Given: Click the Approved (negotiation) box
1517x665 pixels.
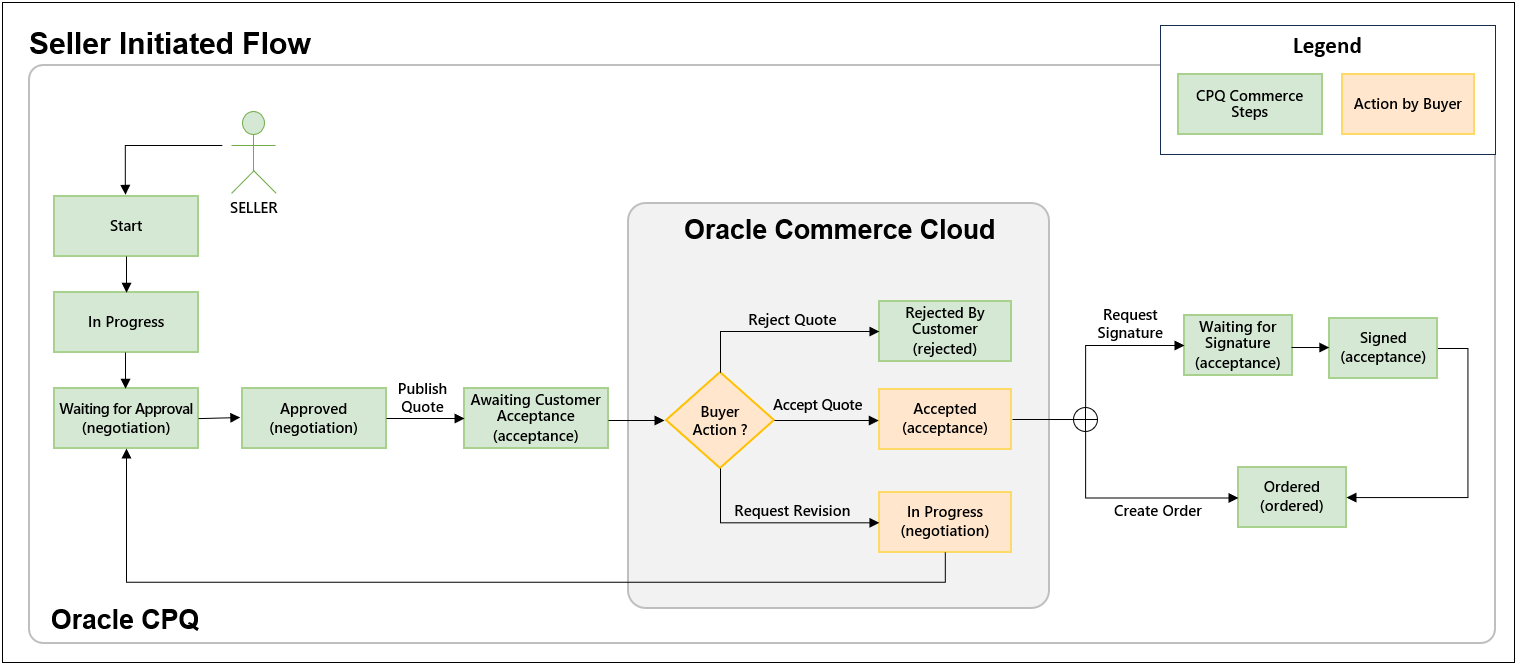Looking at the screenshot, I should click(x=314, y=418).
